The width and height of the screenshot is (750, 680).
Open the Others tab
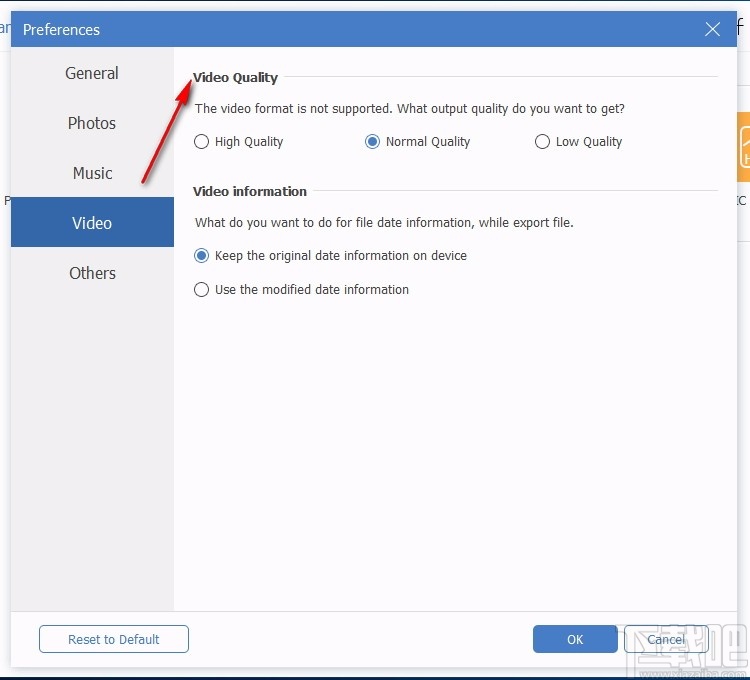(92, 273)
